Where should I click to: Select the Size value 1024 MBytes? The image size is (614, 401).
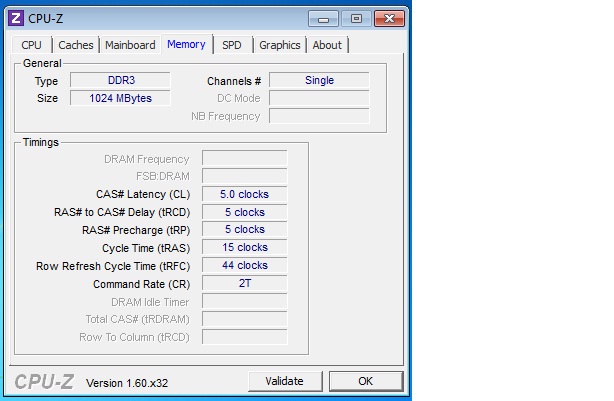(x=120, y=98)
